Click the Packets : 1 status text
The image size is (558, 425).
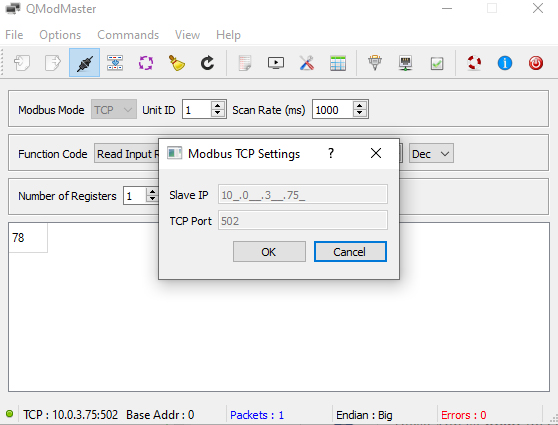point(257,415)
